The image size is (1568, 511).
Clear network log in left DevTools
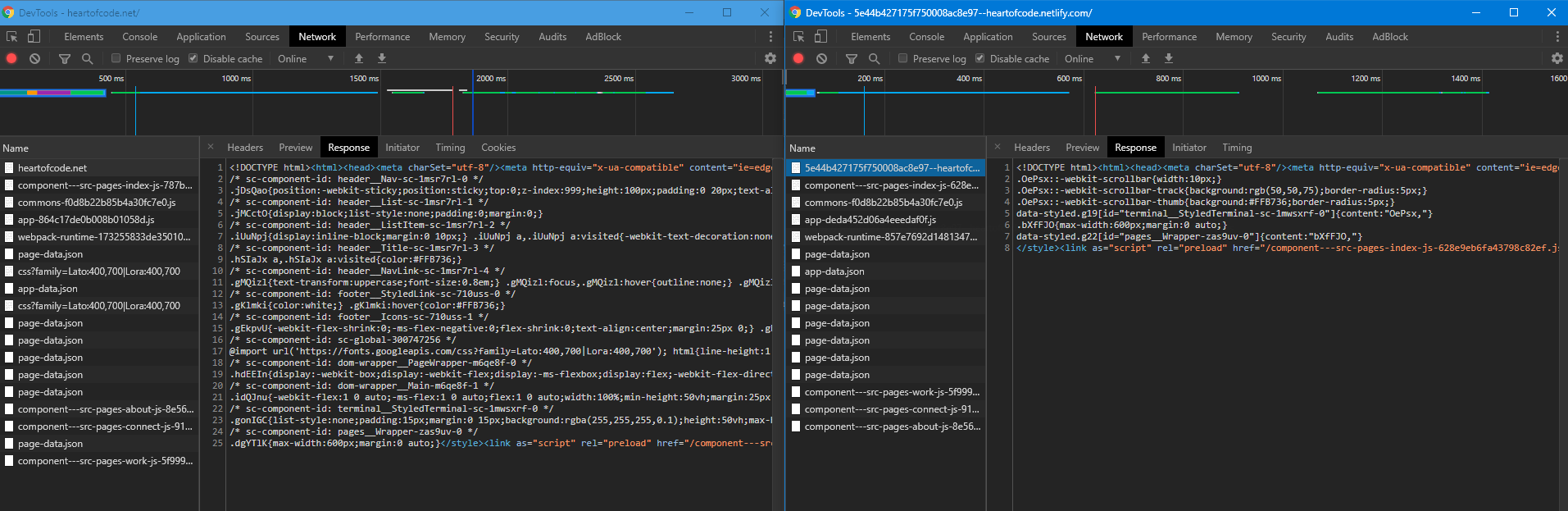[x=34, y=58]
